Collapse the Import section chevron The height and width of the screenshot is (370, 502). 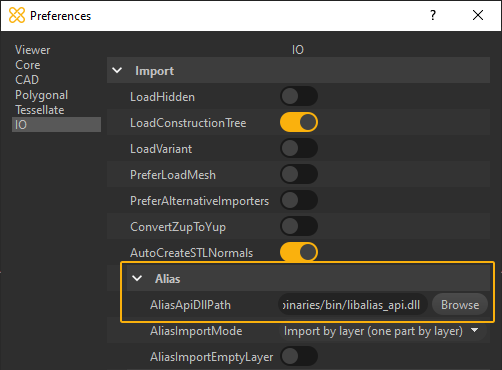(117, 71)
